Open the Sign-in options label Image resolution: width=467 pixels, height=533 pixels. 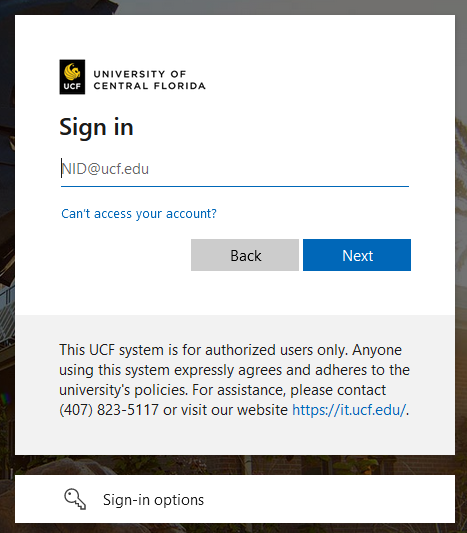pyautogui.click(x=153, y=500)
